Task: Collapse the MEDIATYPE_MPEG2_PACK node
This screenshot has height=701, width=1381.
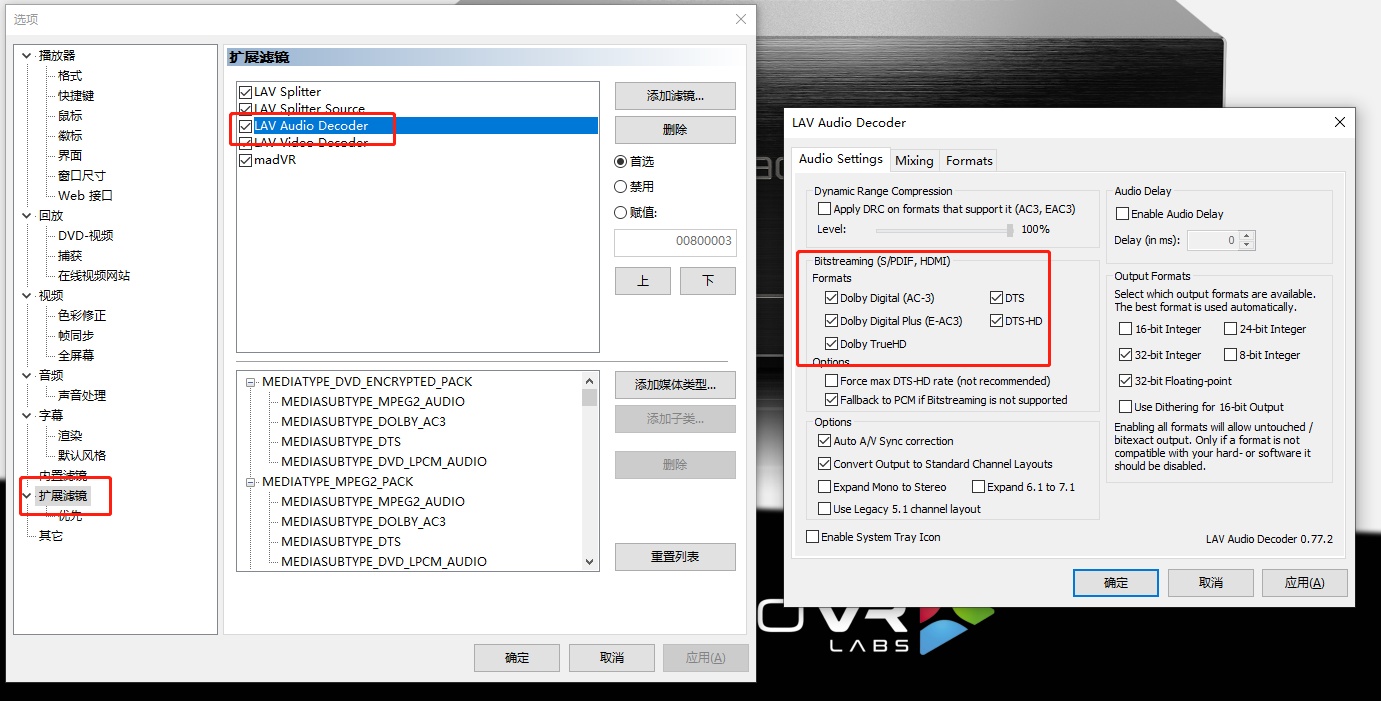Action: [x=250, y=482]
